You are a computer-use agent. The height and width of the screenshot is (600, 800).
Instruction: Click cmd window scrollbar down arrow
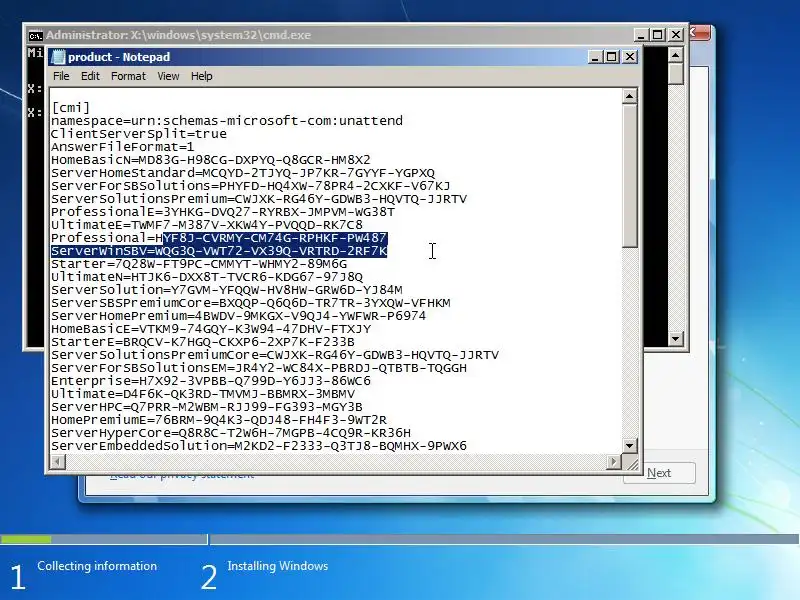(676, 338)
